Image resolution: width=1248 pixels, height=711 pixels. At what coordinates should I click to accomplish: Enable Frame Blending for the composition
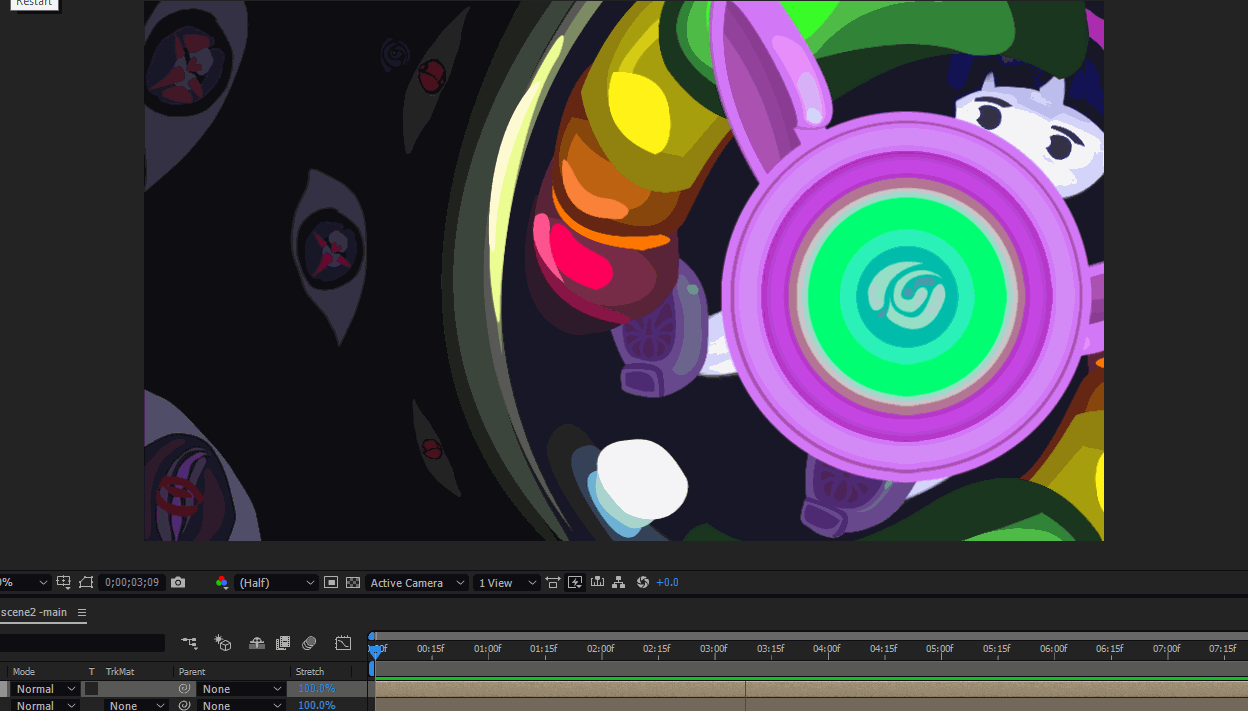[x=283, y=643]
